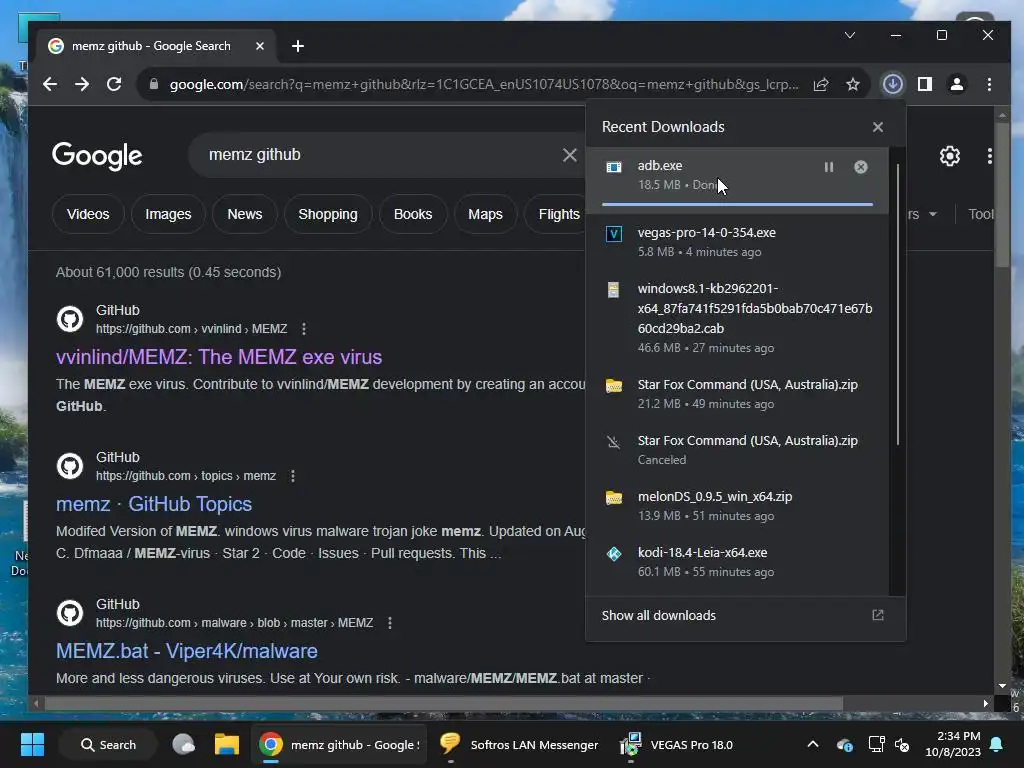Open Google quick settings gear

(950, 155)
